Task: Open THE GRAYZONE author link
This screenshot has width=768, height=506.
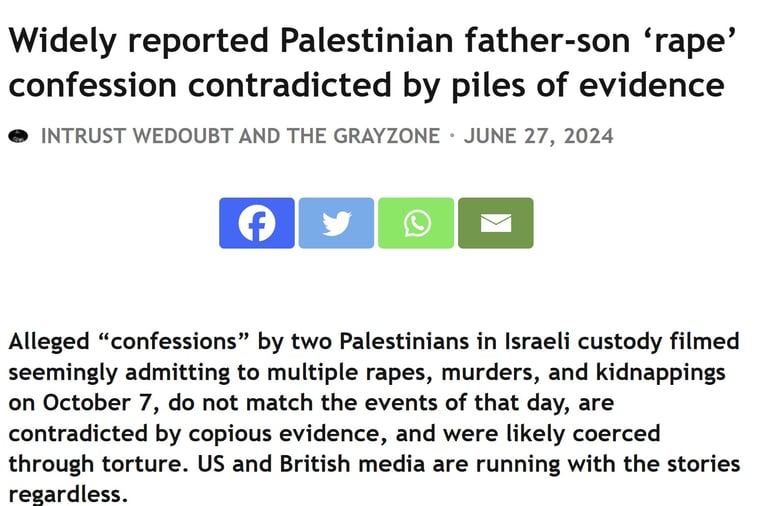Action: [363, 136]
